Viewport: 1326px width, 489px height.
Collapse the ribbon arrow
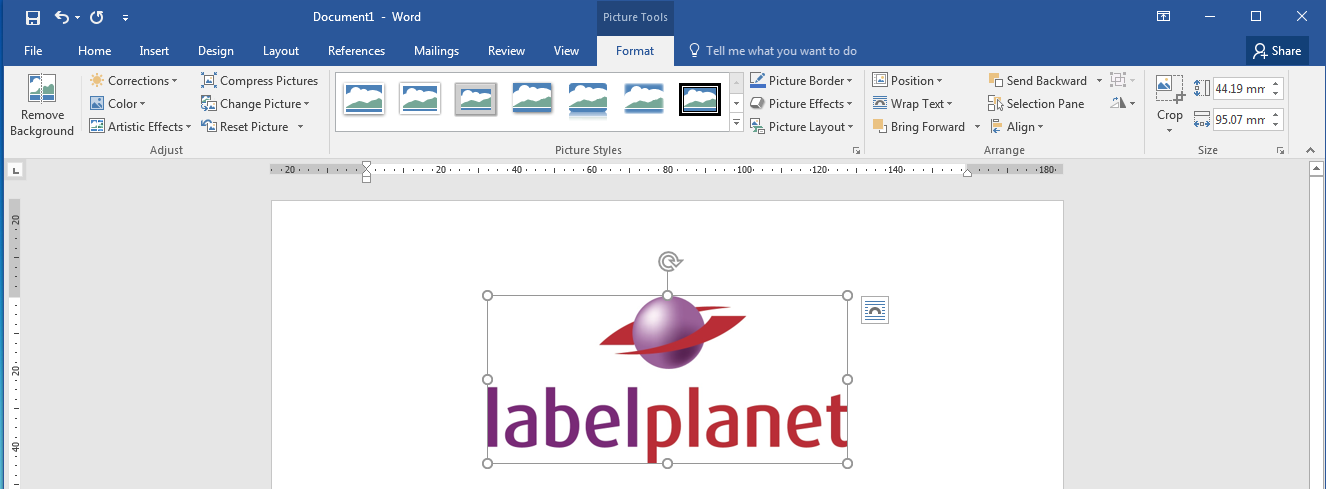point(1312,150)
